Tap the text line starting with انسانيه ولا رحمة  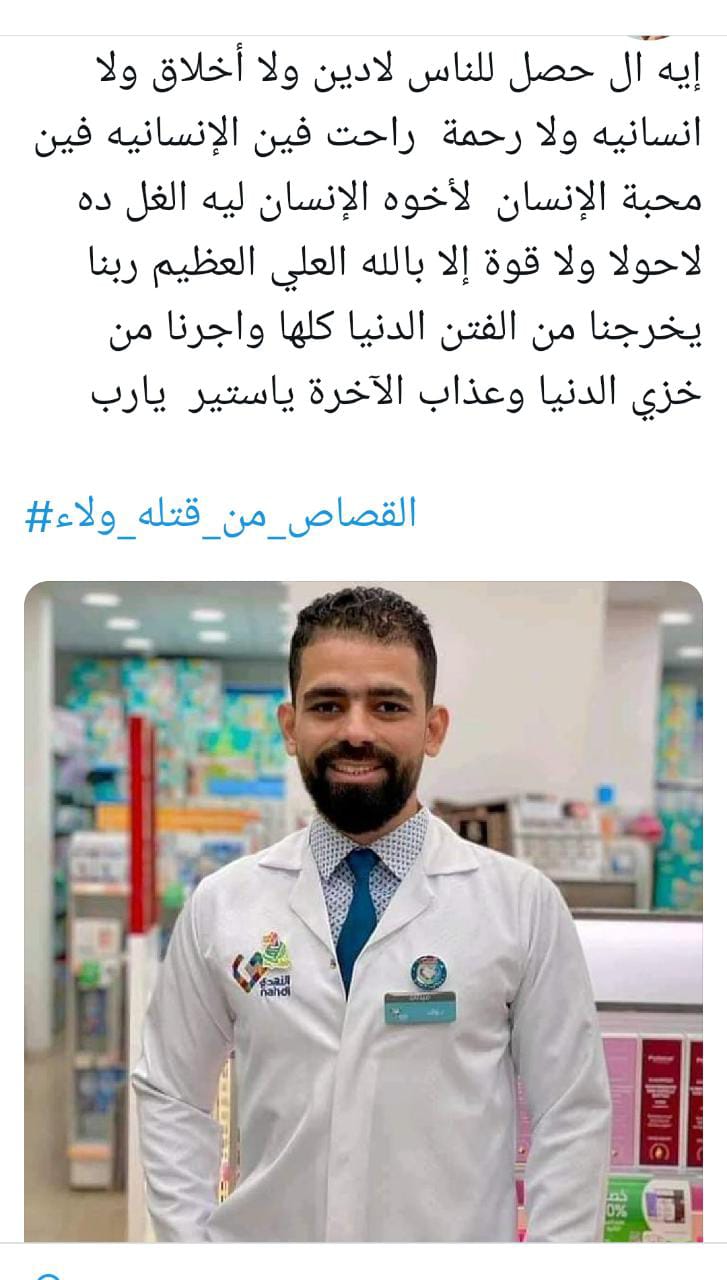point(369,135)
